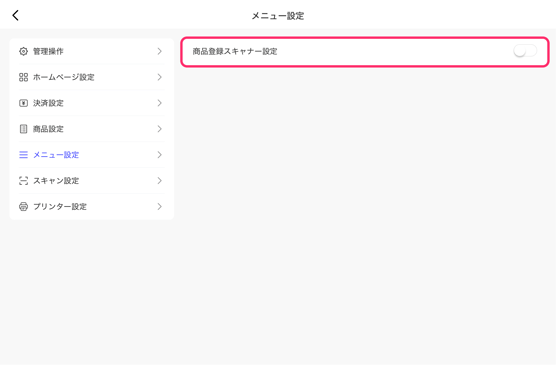Click the 商品登録スキャナー設定 label text
Viewport: 556px width, 369px height.
tap(235, 51)
